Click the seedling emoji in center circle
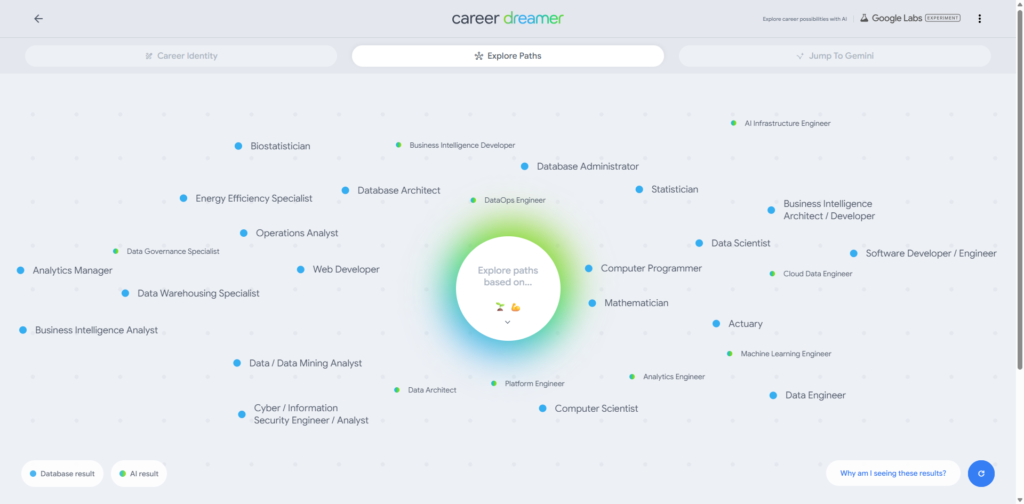The image size is (1024, 504). tap(500, 307)
